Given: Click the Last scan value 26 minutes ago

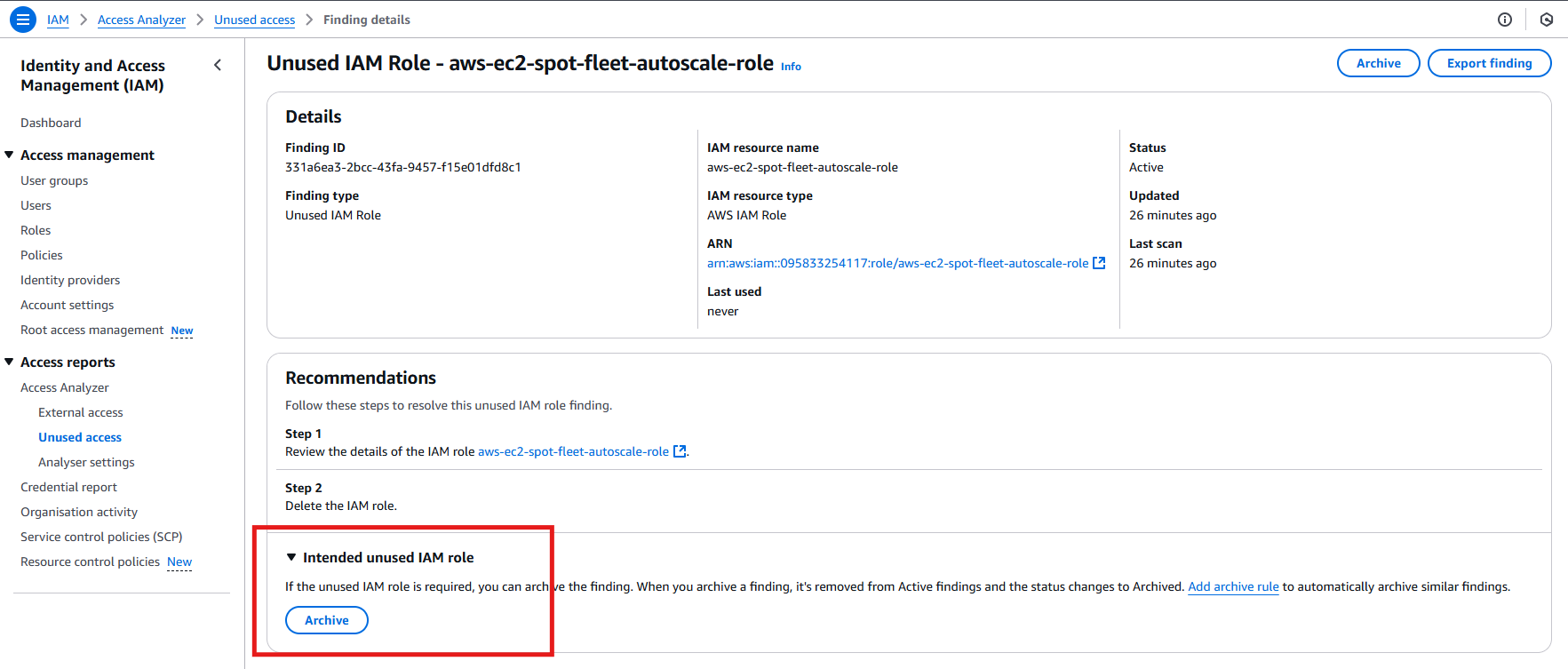Looking at the screenshot, I should [1173, 263].
